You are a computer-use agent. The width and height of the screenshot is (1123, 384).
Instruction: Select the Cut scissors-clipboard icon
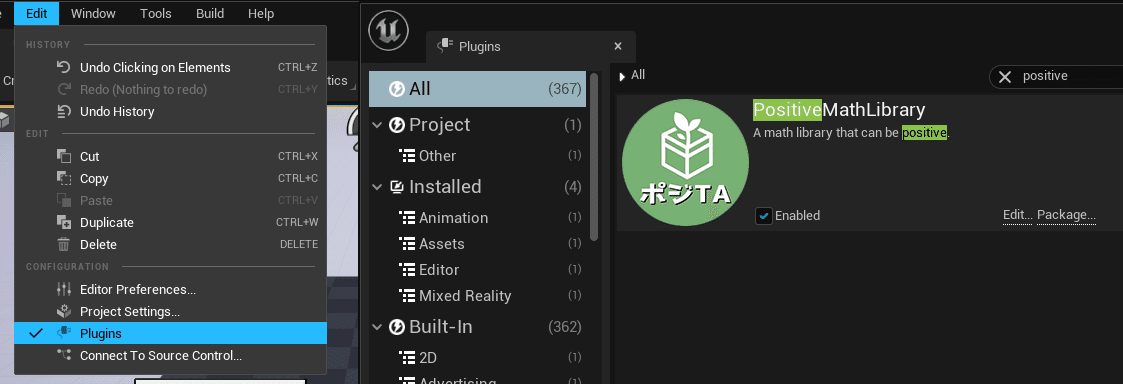tap(64, 156)
